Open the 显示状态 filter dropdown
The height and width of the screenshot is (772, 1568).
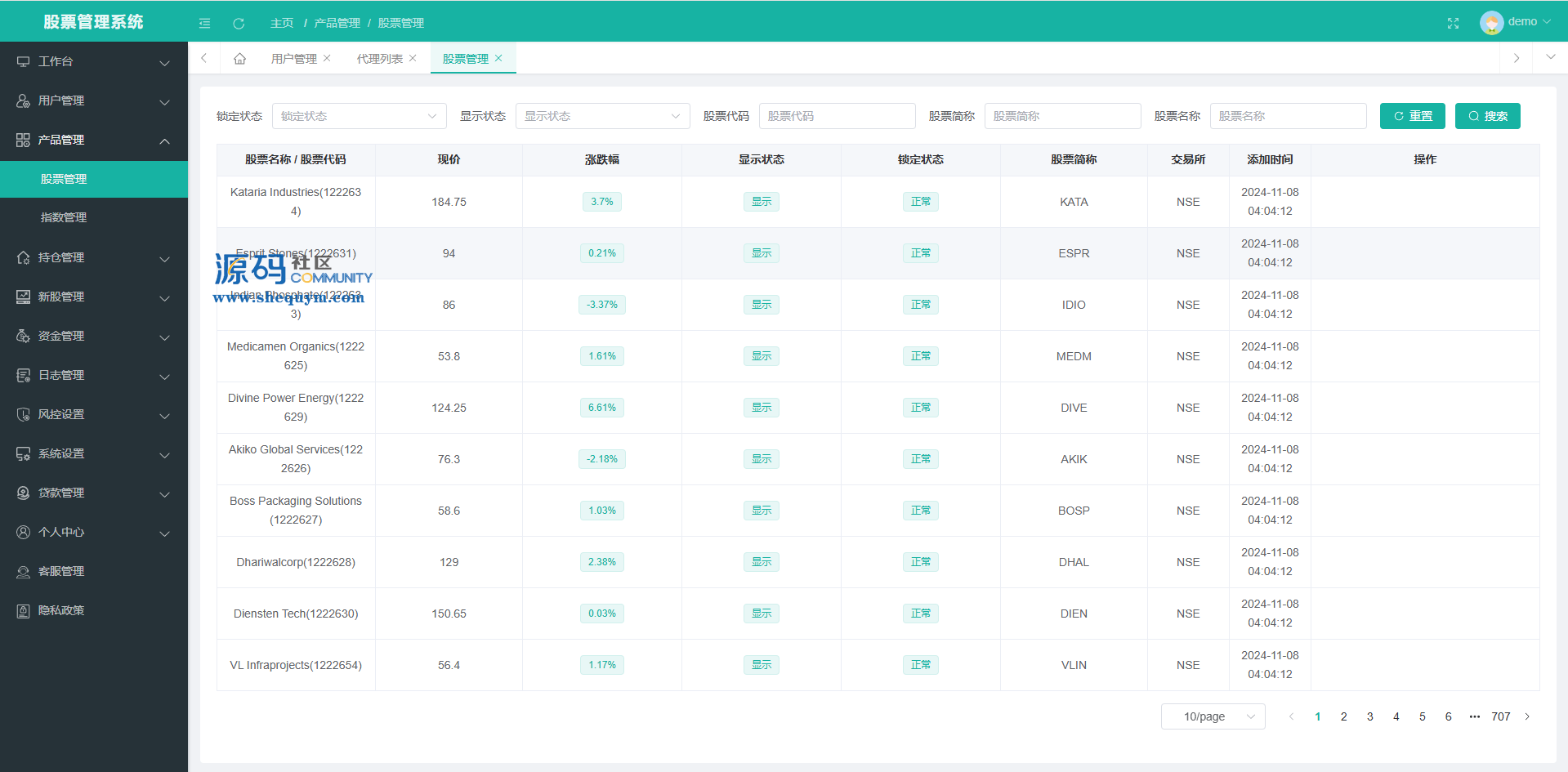(602, 116)
